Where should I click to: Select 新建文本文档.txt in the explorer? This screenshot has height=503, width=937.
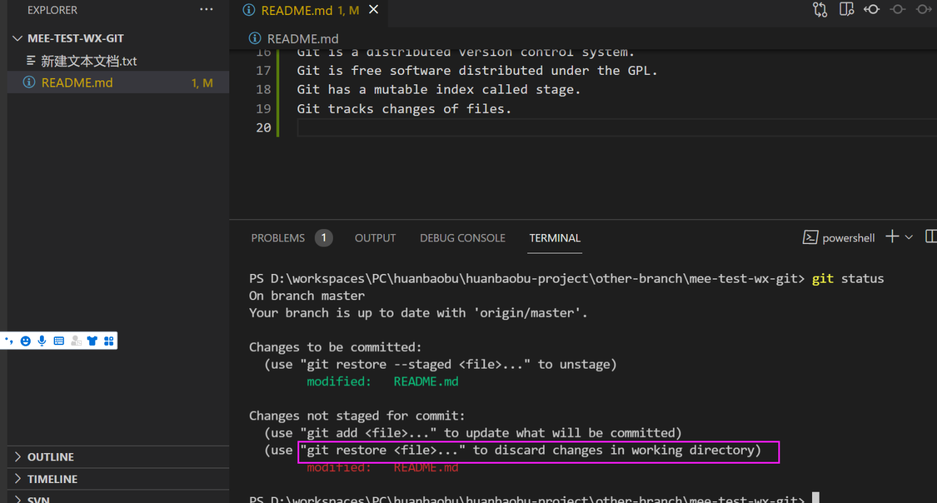tap(88, 61)
